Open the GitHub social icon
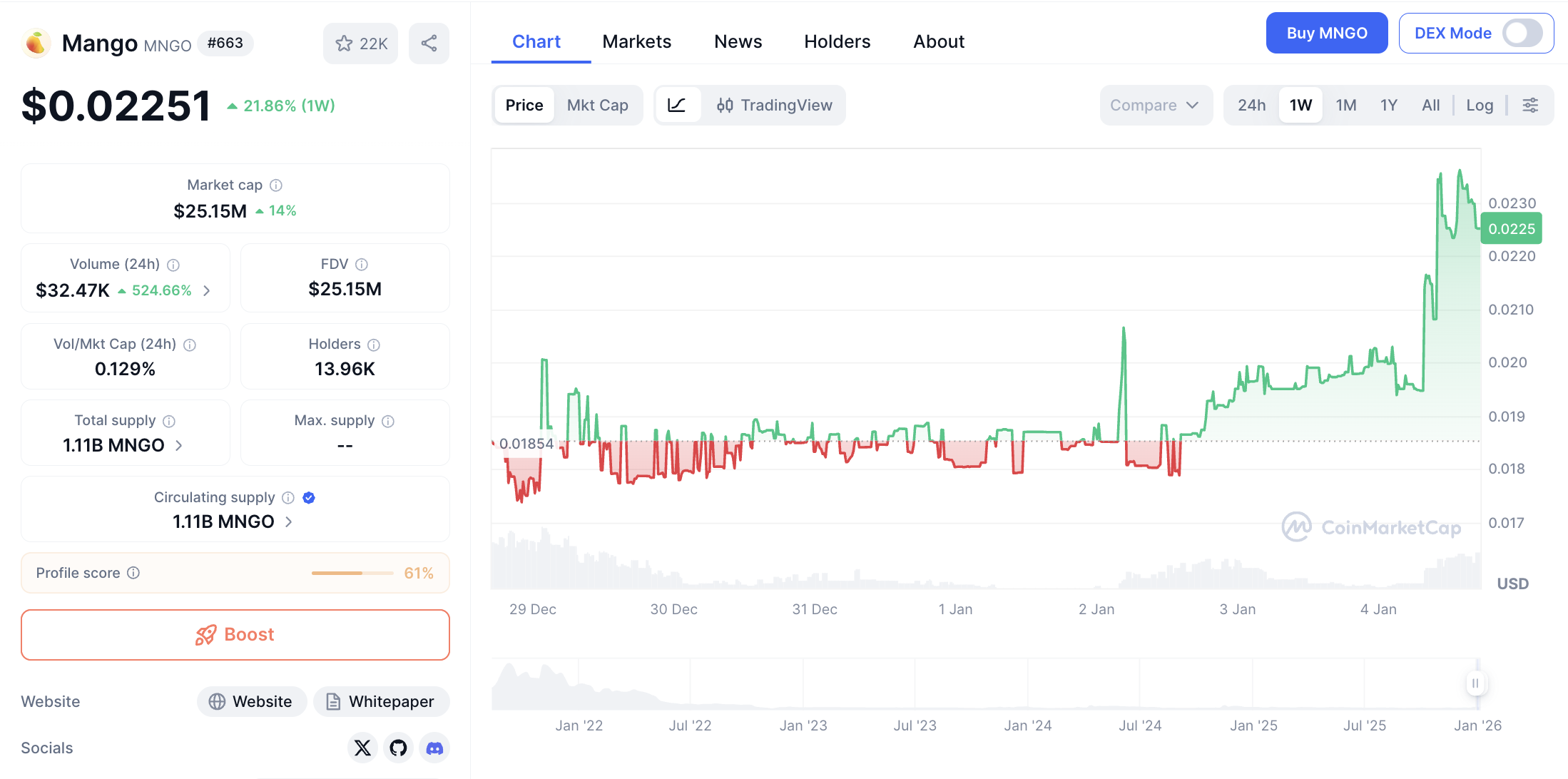Image resolution: width=1568 pixels, height=779 pixels. (x=398, y=748)
